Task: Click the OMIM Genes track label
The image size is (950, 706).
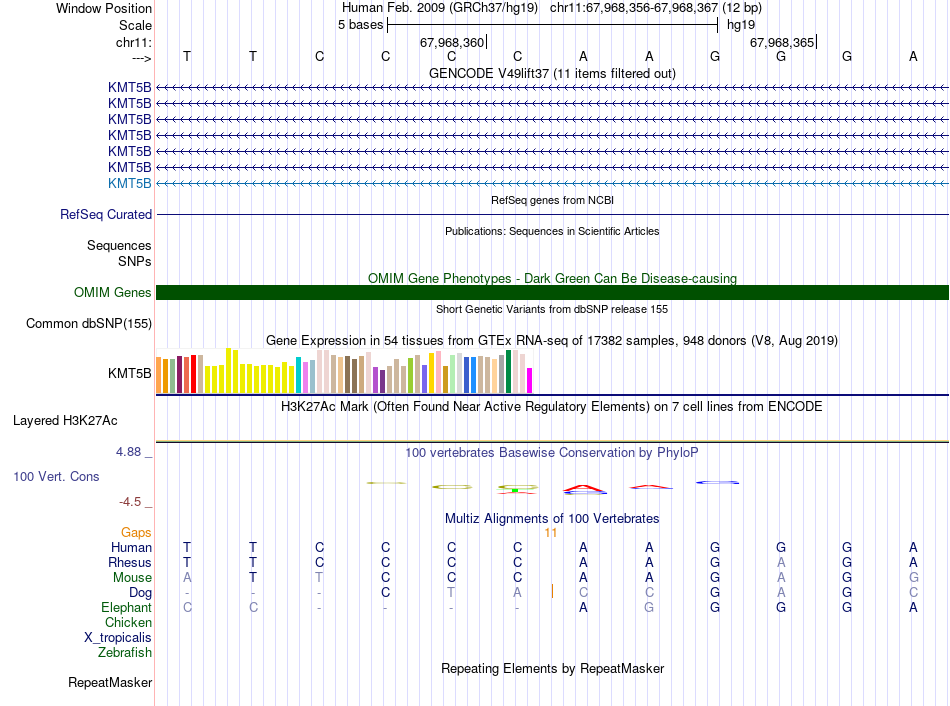Action: coord(113,293)
